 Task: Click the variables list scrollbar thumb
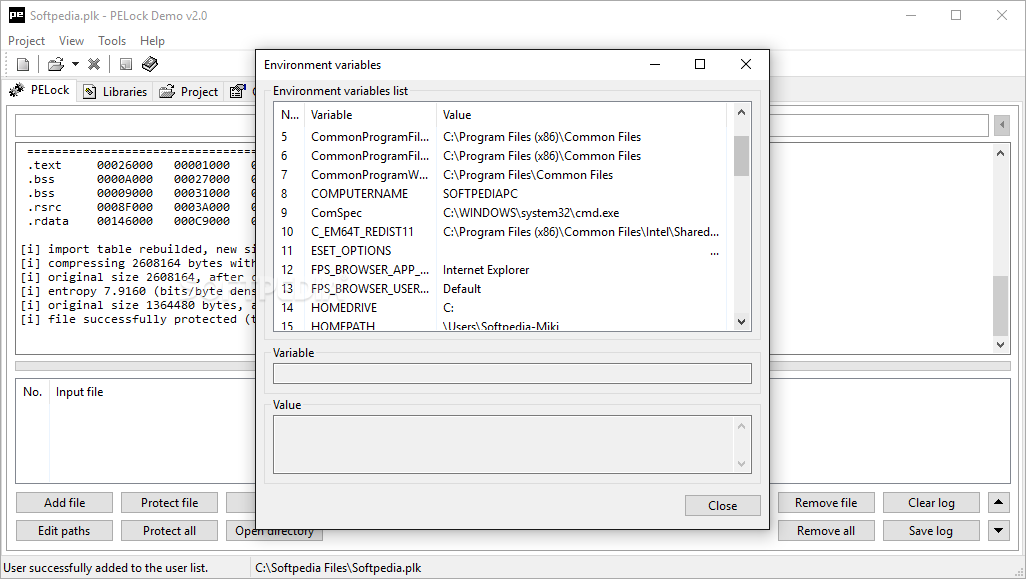(741, 156)
